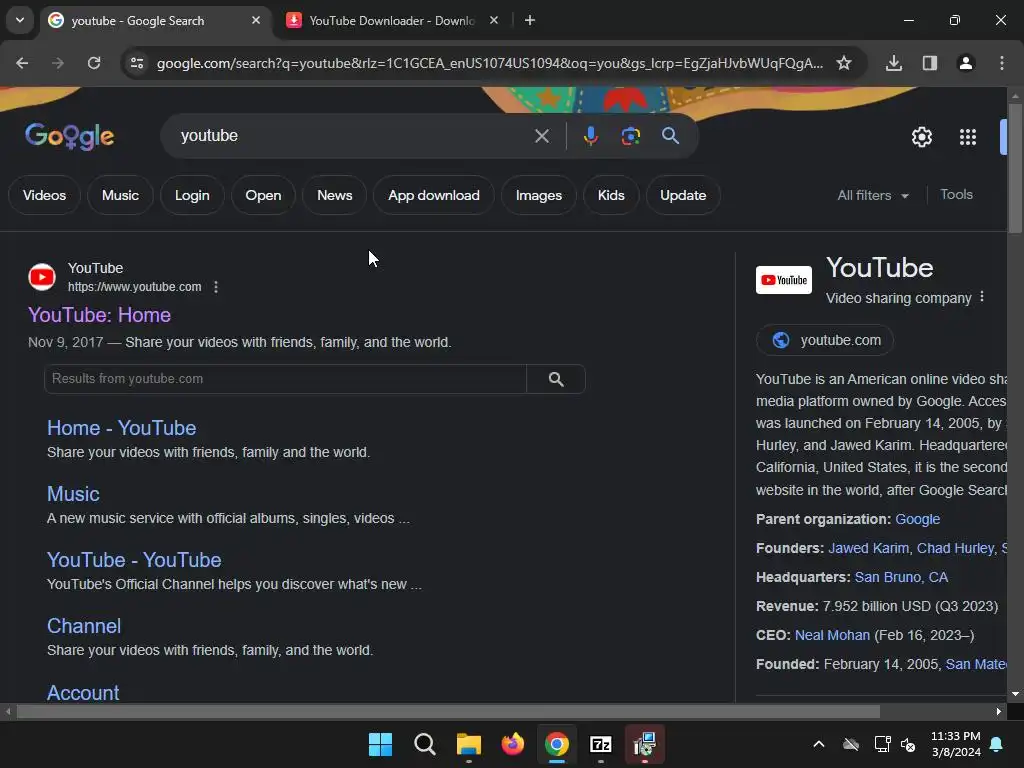
Task: Click YouTube favicon in first result
Action: click(42, 277)
